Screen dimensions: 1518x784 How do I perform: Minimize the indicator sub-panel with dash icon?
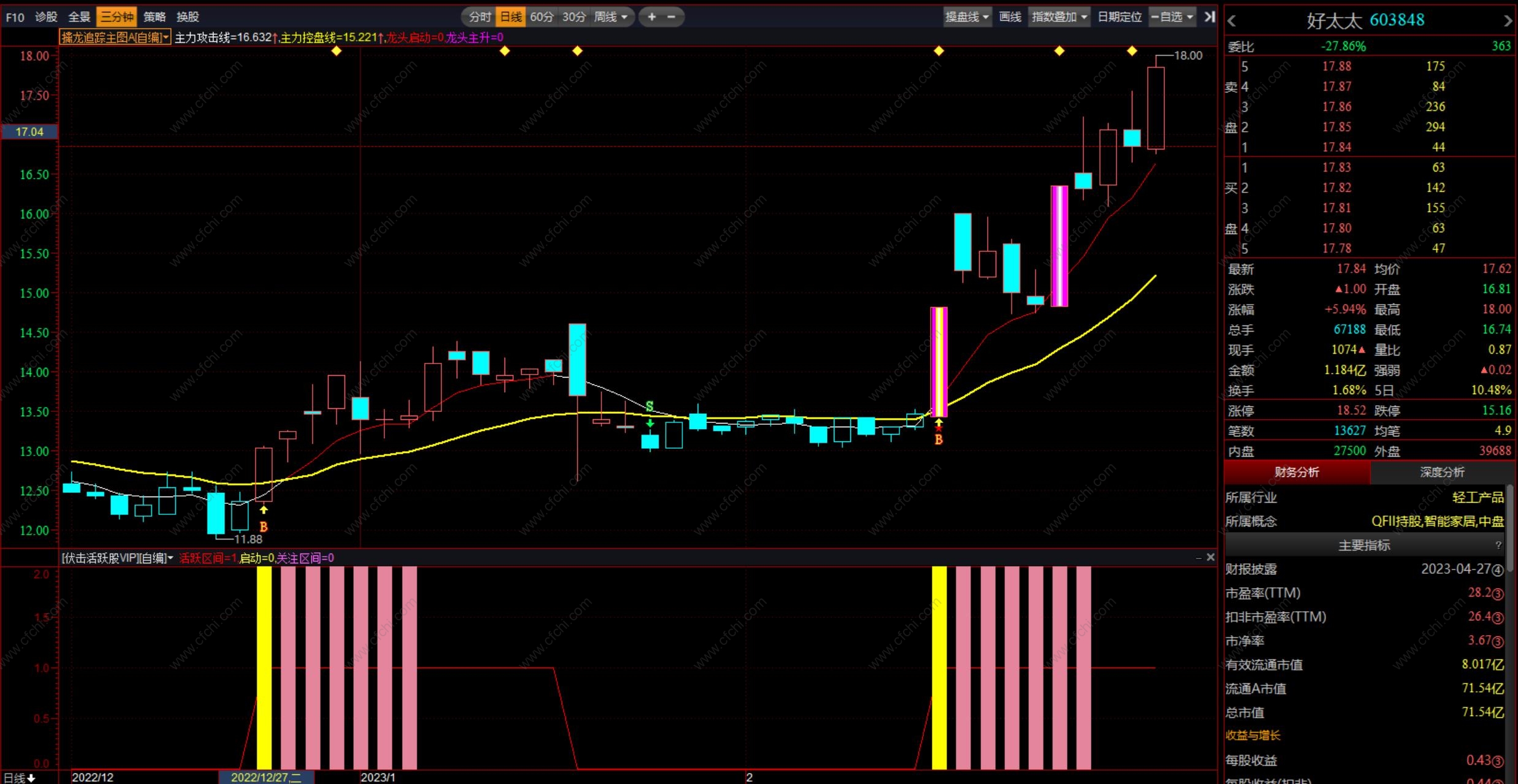1199,557
